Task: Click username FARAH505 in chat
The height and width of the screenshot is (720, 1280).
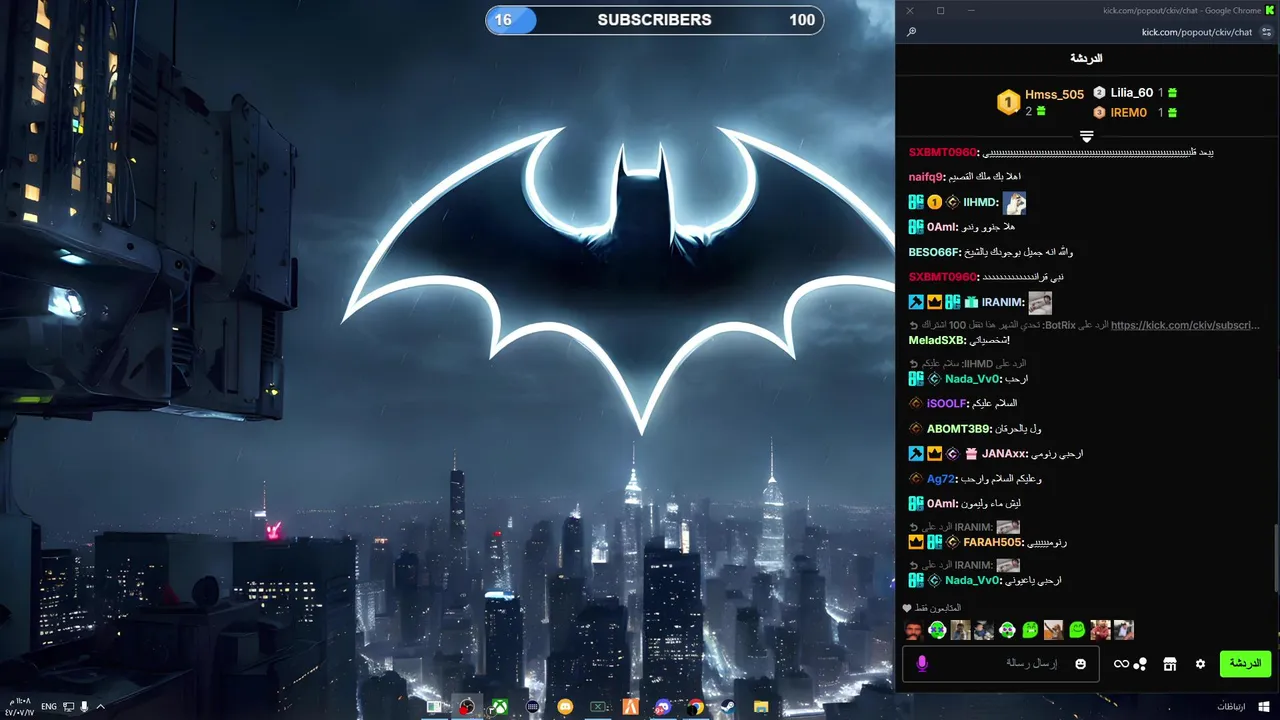Action: [993, 543]
